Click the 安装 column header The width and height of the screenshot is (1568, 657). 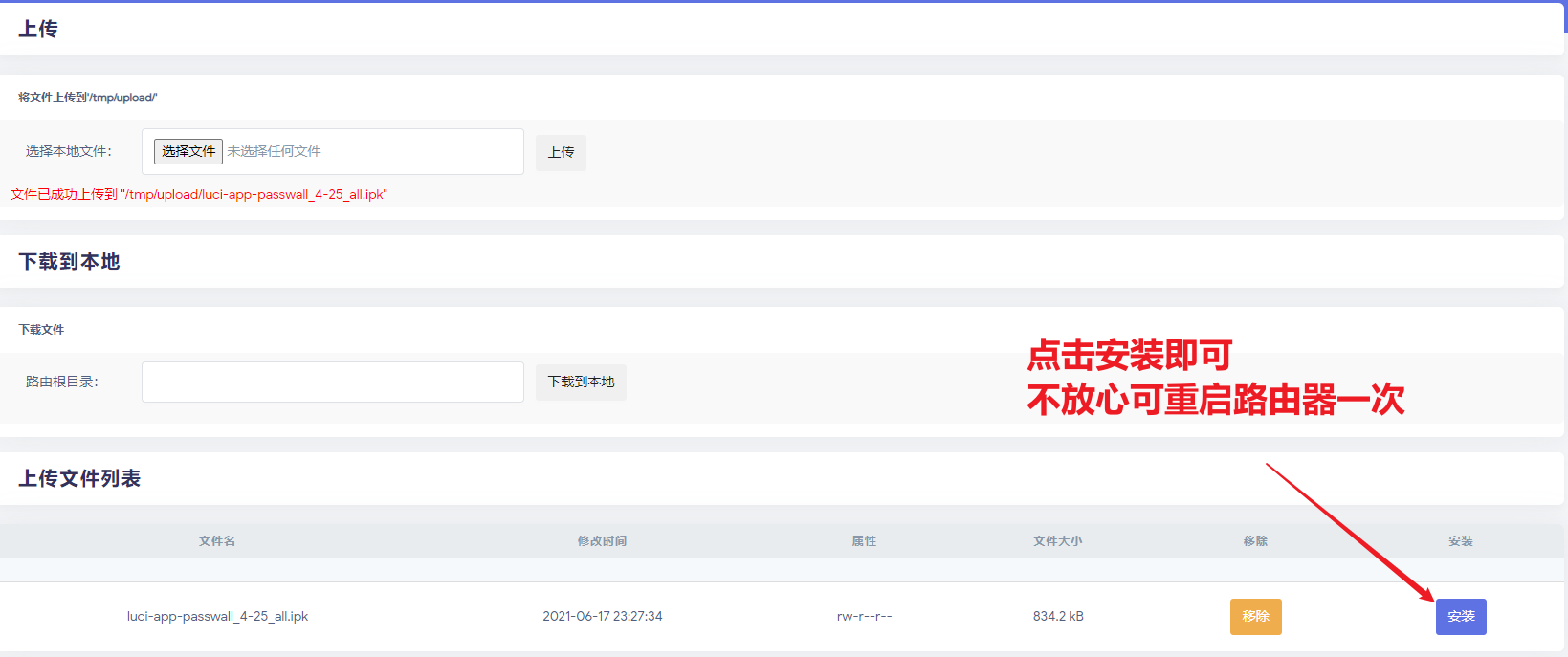tap(1461, 541)
